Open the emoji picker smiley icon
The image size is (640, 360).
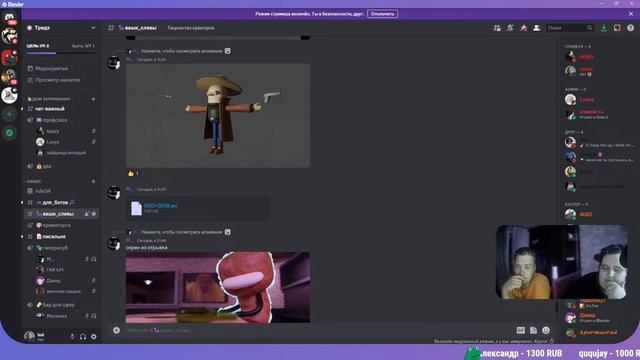pyautogui.click(x=546, y=330)
